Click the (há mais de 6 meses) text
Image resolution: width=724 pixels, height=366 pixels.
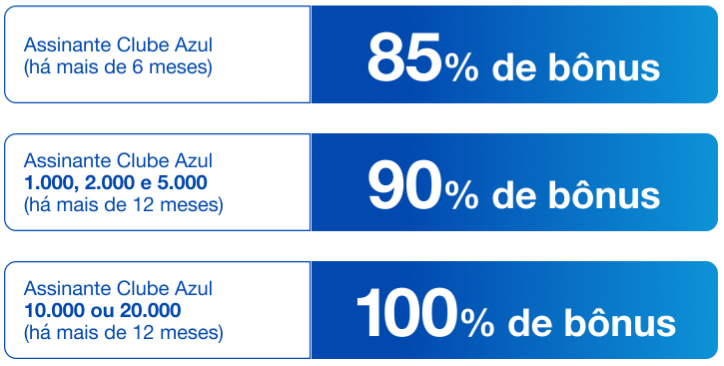pos(118,67)
